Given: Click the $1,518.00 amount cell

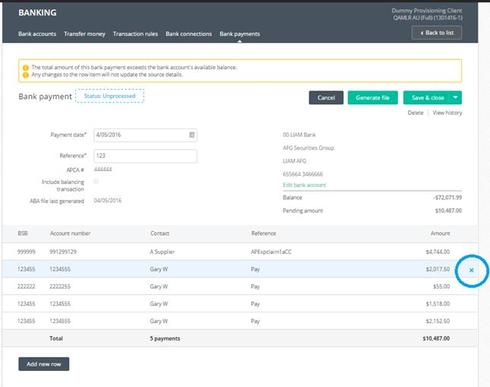Looking at the screenshot, I should (x=438, y=304).
